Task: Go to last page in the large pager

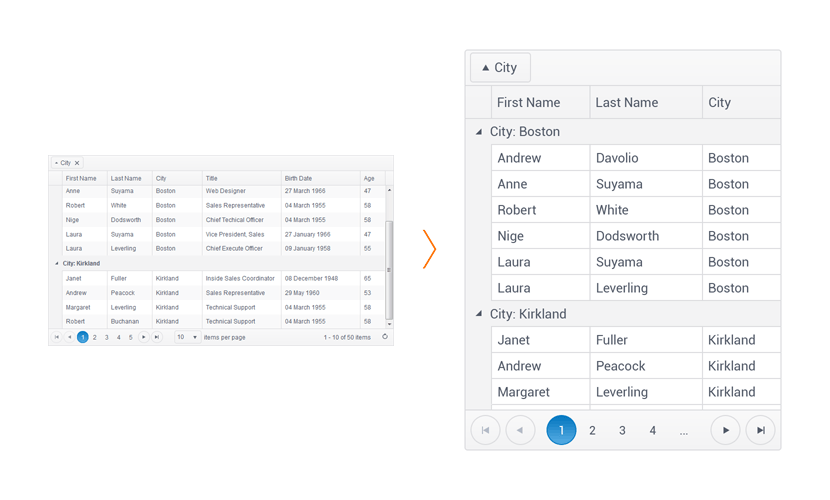Action: [x=760, y=430]
